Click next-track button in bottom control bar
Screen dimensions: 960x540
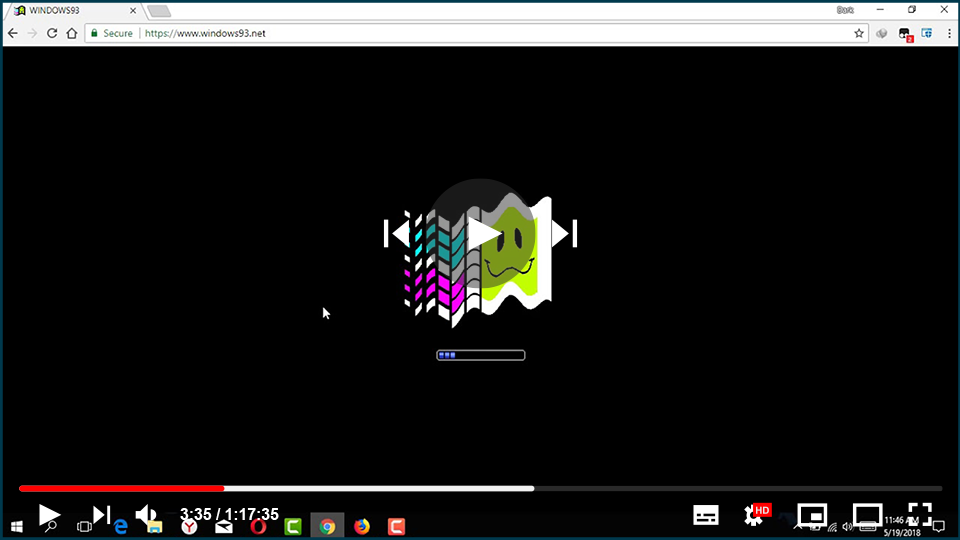(x=101, y=515)
